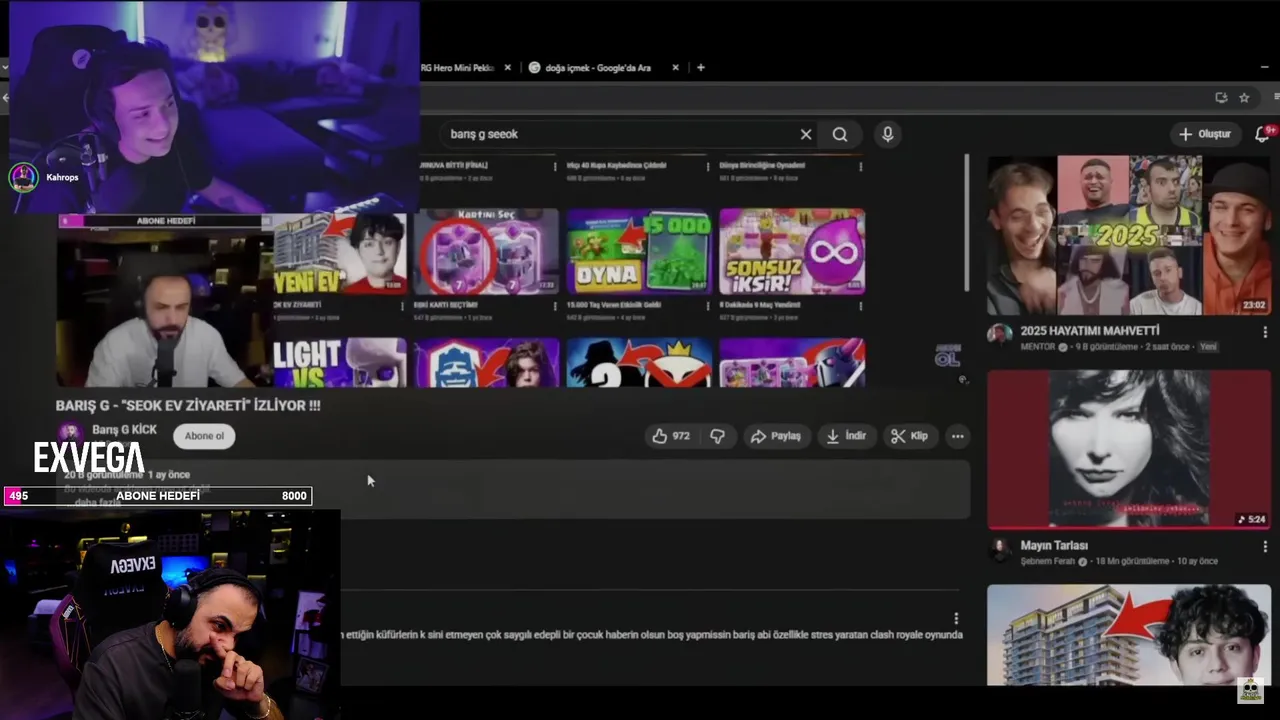
Task: Open more actions menu beside Klip
Action: click(x=957, y=436)
